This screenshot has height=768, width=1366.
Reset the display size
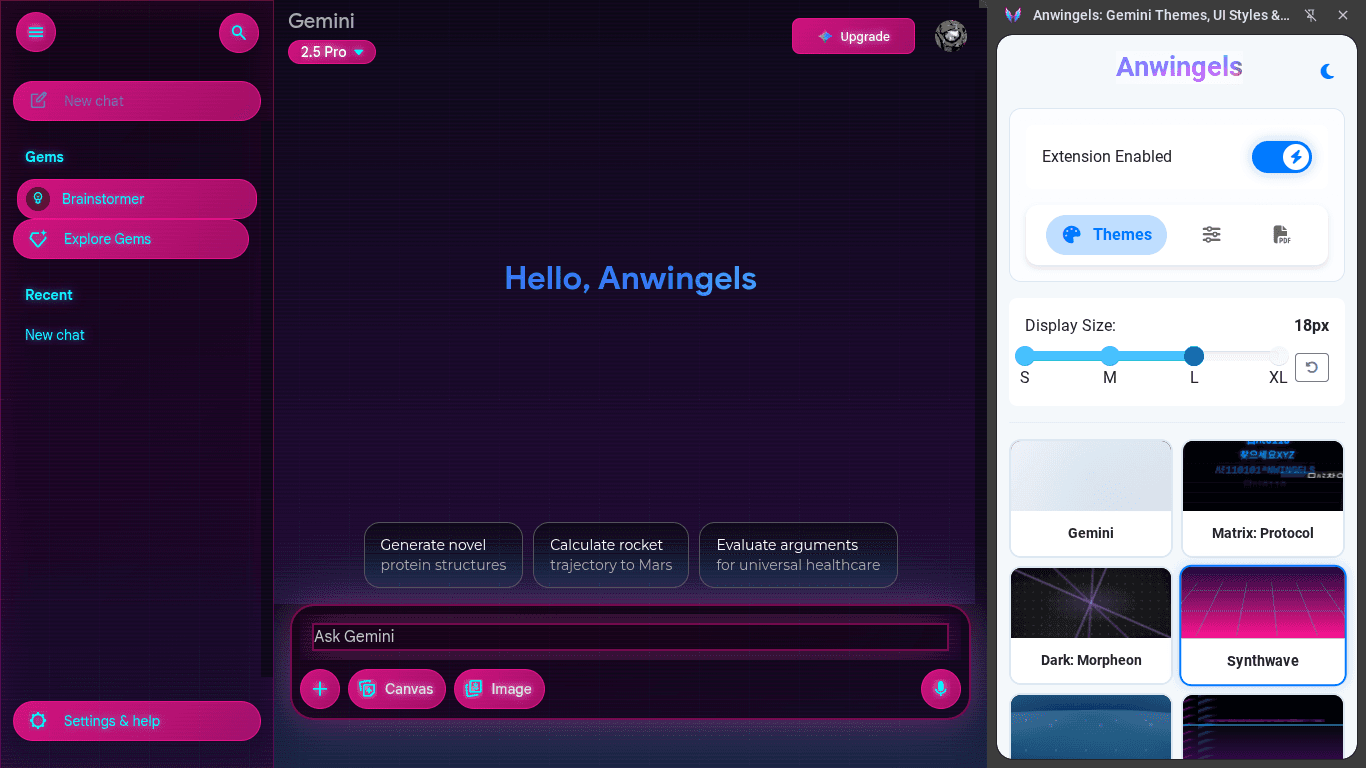(x=1312, y=367)
